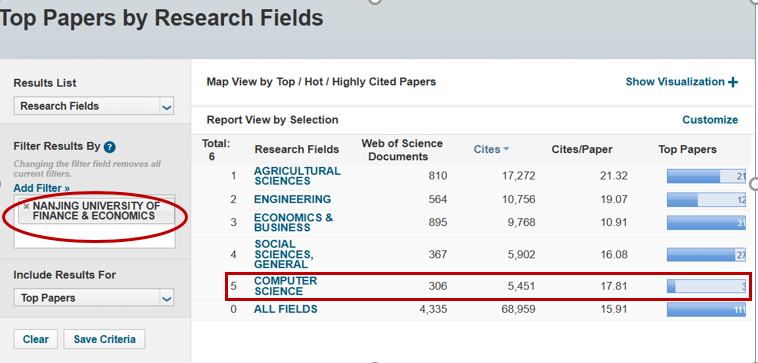Open the Engineering field link
This screenshot has width=758, height=363.
tap(292, 199)
